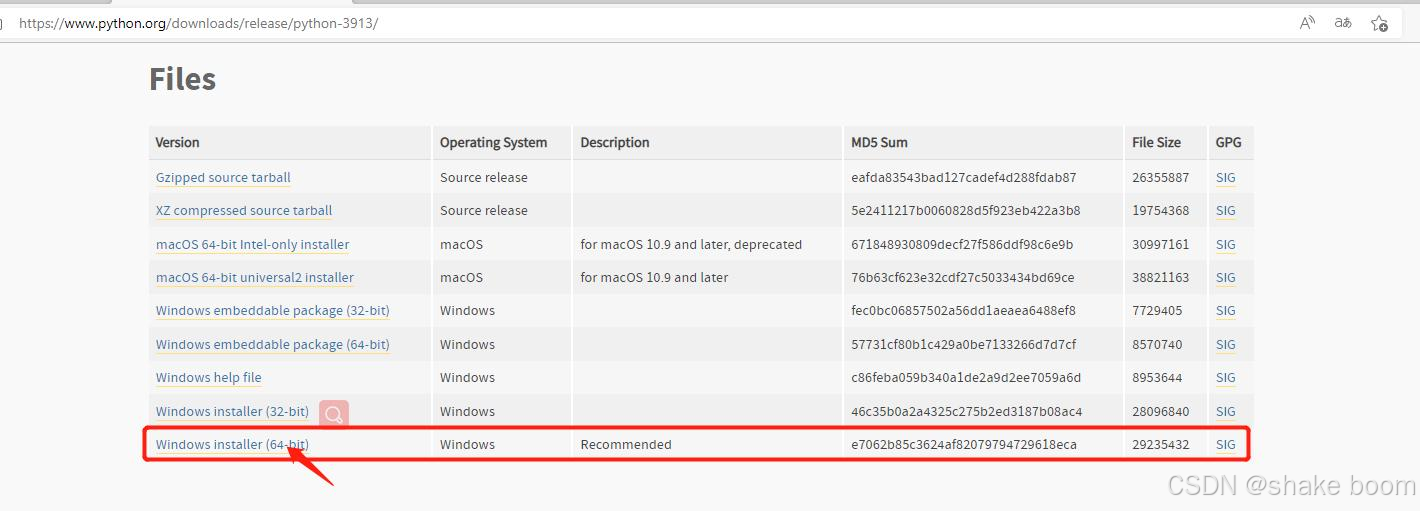Click file size 28096840
The height and width of the screenshot is (511, 1420).
tap(1160, 412)
